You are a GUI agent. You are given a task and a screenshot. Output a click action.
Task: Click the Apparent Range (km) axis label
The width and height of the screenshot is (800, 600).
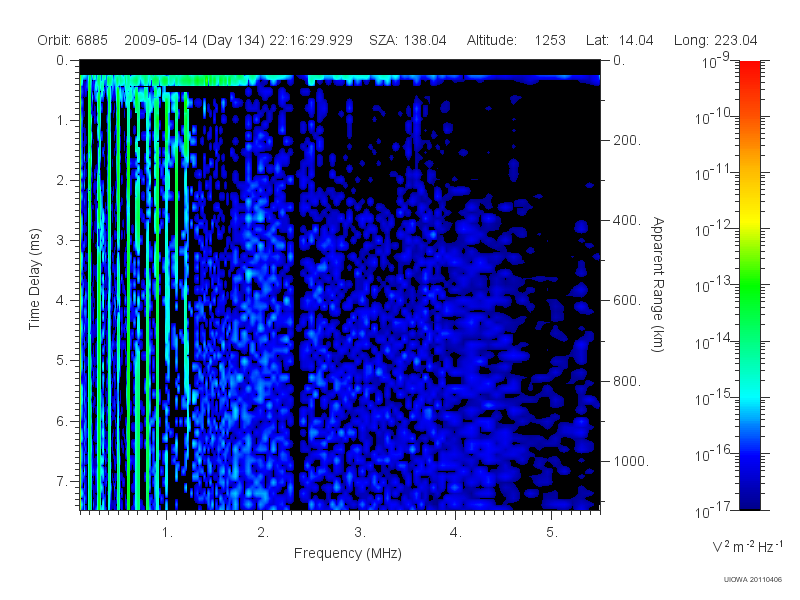[x=658, y=284]
